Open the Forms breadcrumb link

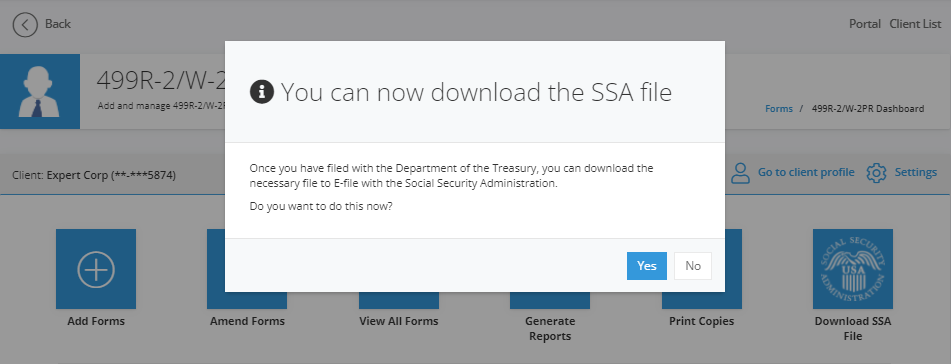(779, 109)
